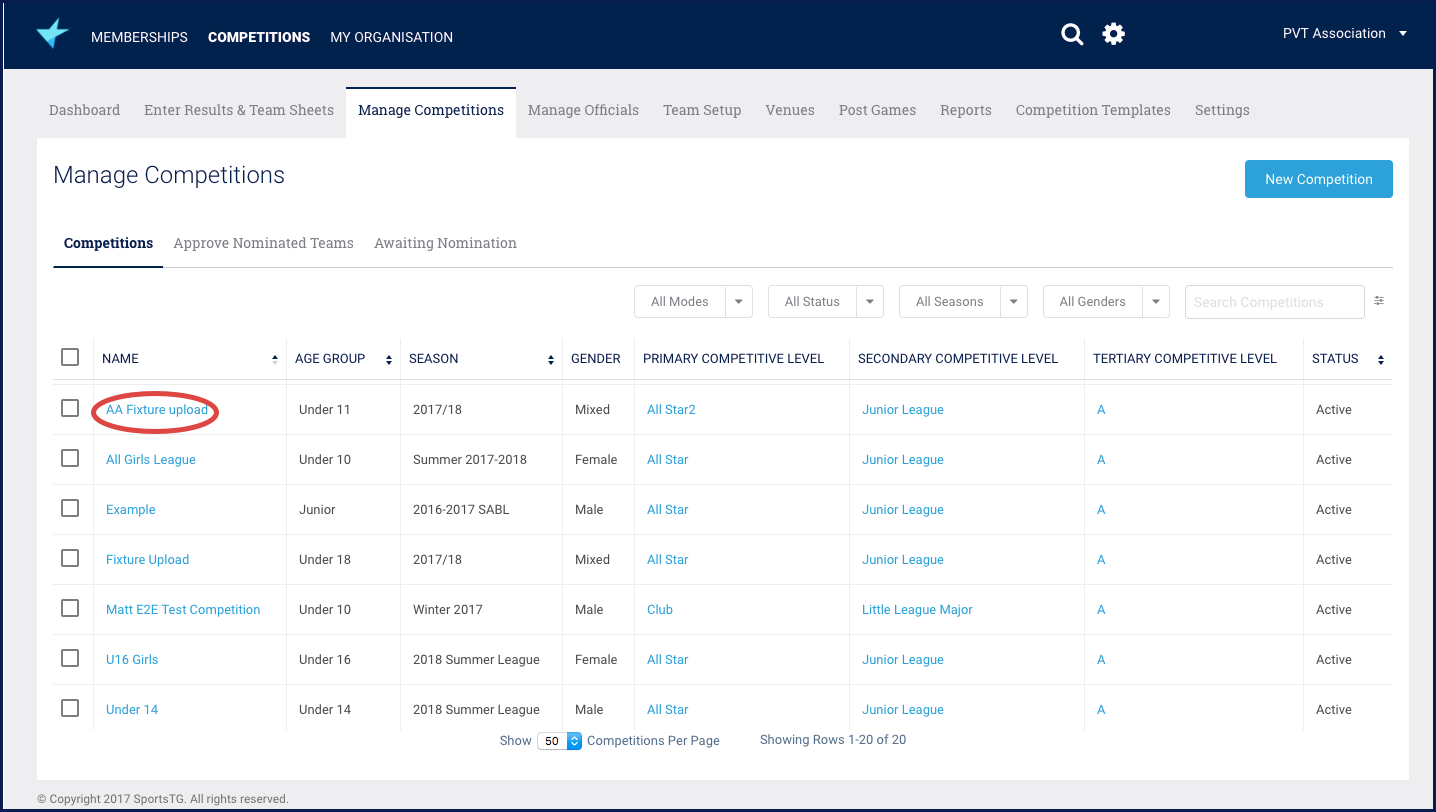Viewport: 1436px width, 812px height.
Task: Click the Little League Major link
Action: click(x=917, y=609)
